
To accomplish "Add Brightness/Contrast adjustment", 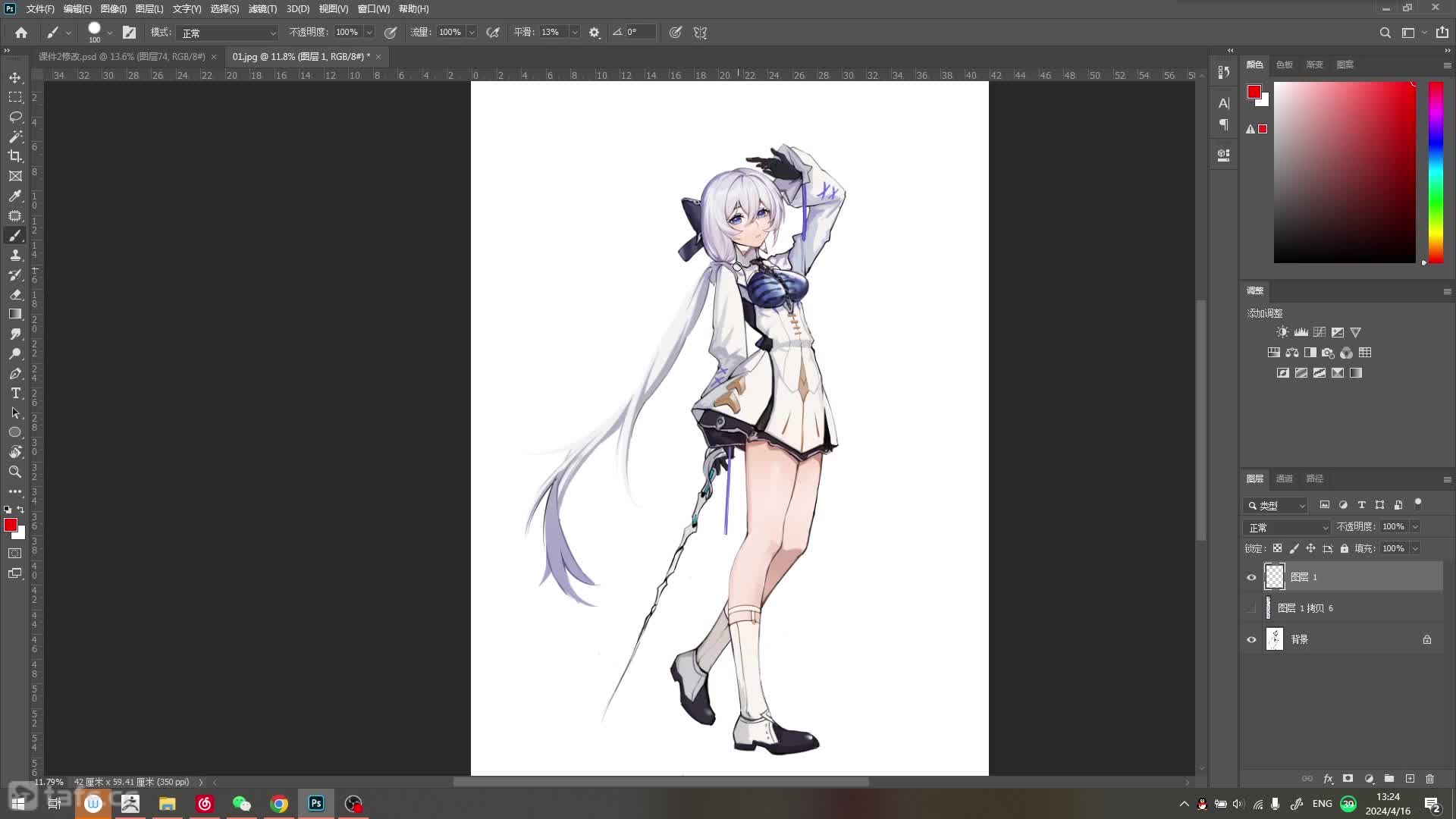I will [x=1282, y=332].
